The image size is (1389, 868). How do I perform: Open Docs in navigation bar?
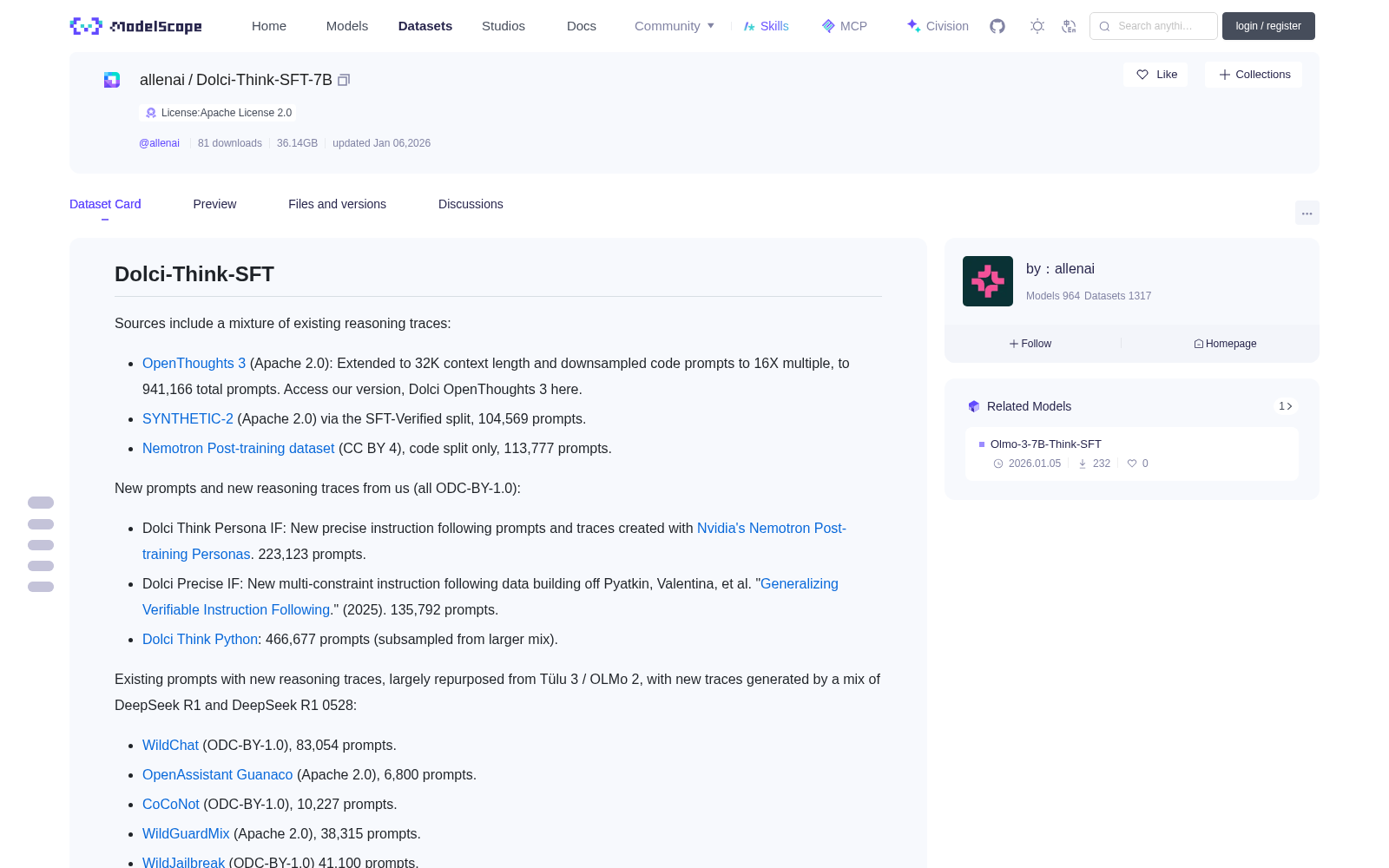click(582, 26)
